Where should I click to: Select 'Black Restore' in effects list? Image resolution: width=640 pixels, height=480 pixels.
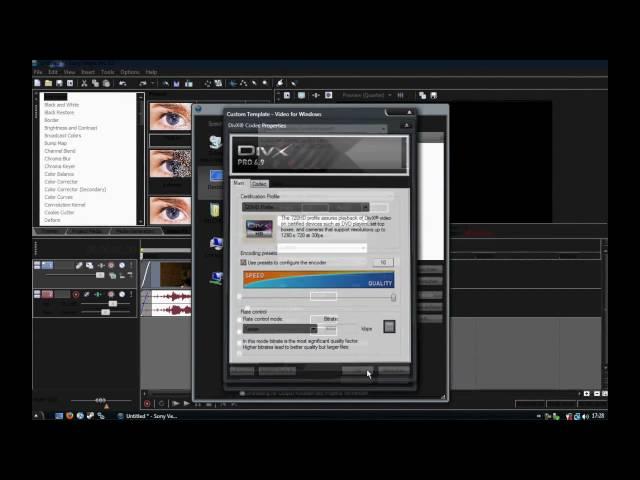point(59,112)
